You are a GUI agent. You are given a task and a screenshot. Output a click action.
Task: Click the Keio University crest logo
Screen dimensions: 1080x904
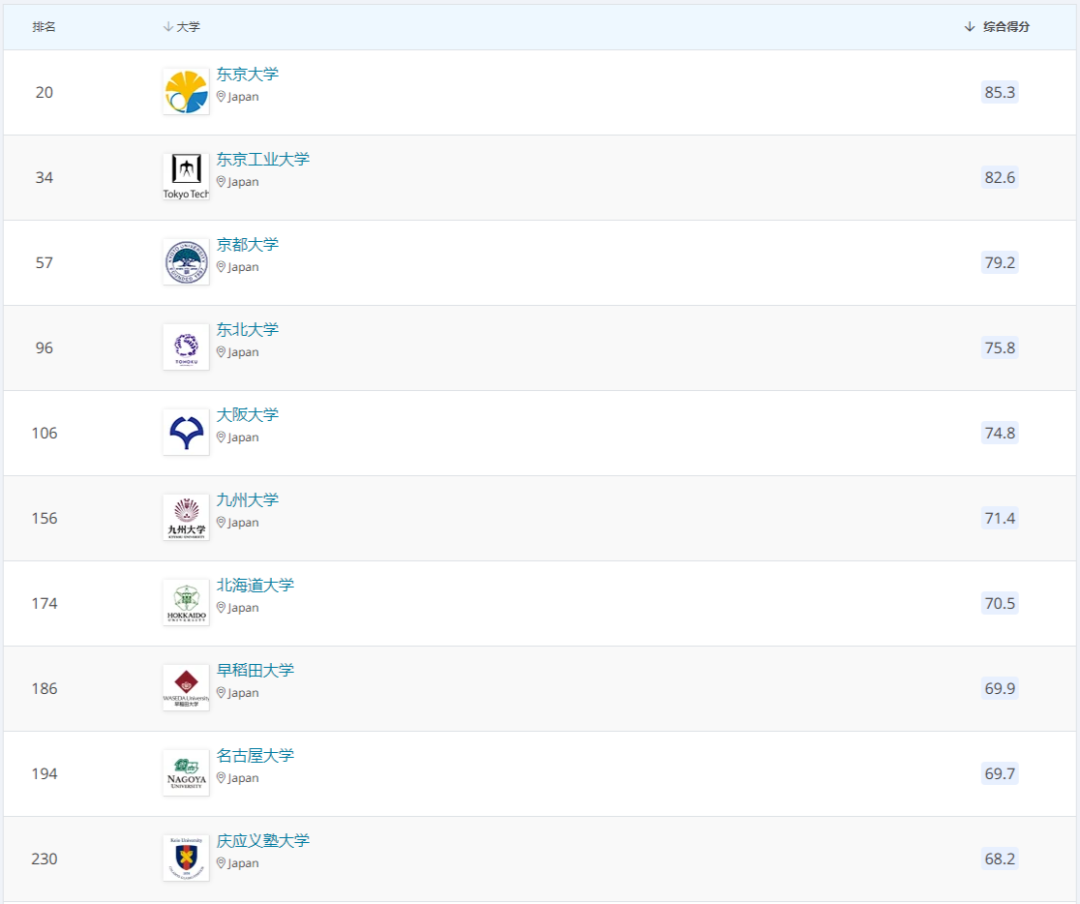186,859
